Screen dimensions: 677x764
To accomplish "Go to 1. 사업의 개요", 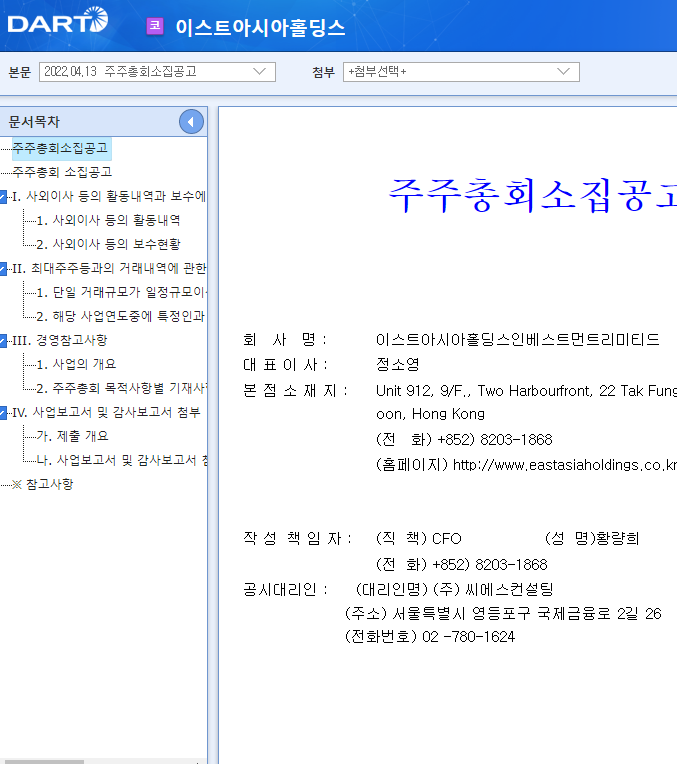I will [x=77, y=364].
